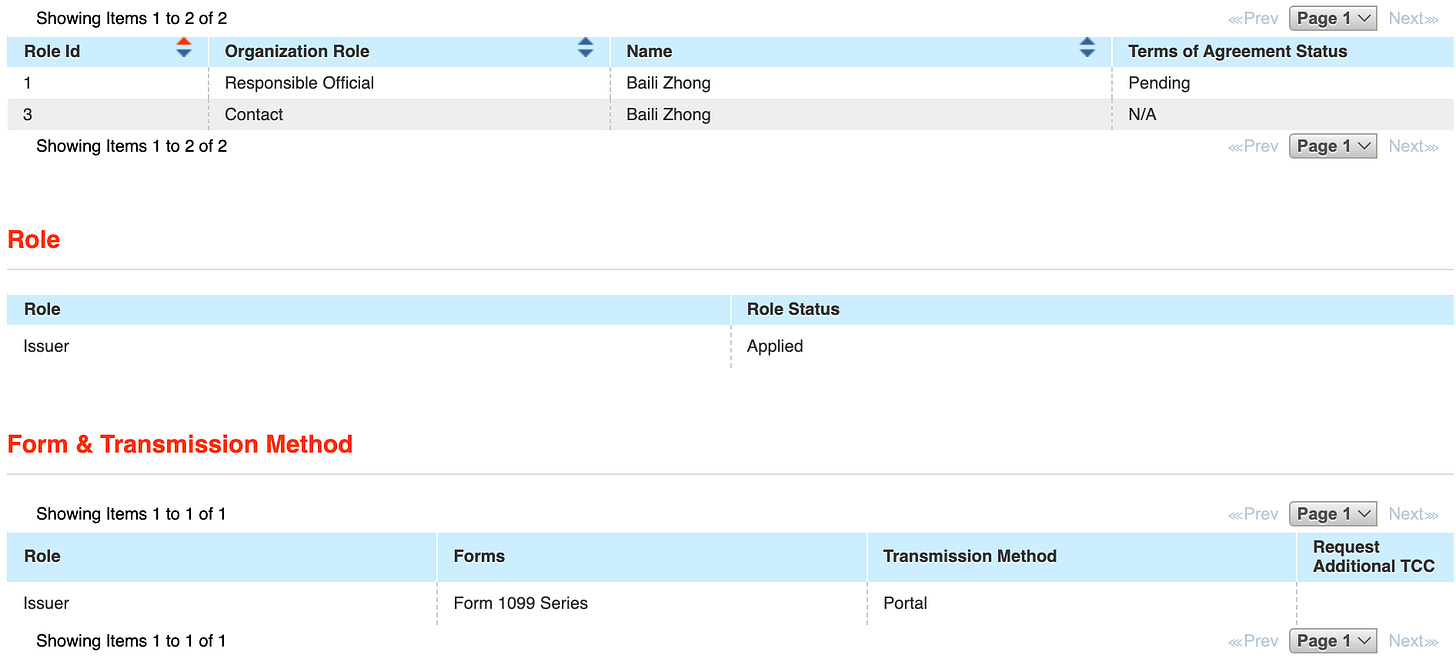This screenshot has height=659, width=1456.
Task: Click Next in the top pagination
Action: [x=1412, y=17]
